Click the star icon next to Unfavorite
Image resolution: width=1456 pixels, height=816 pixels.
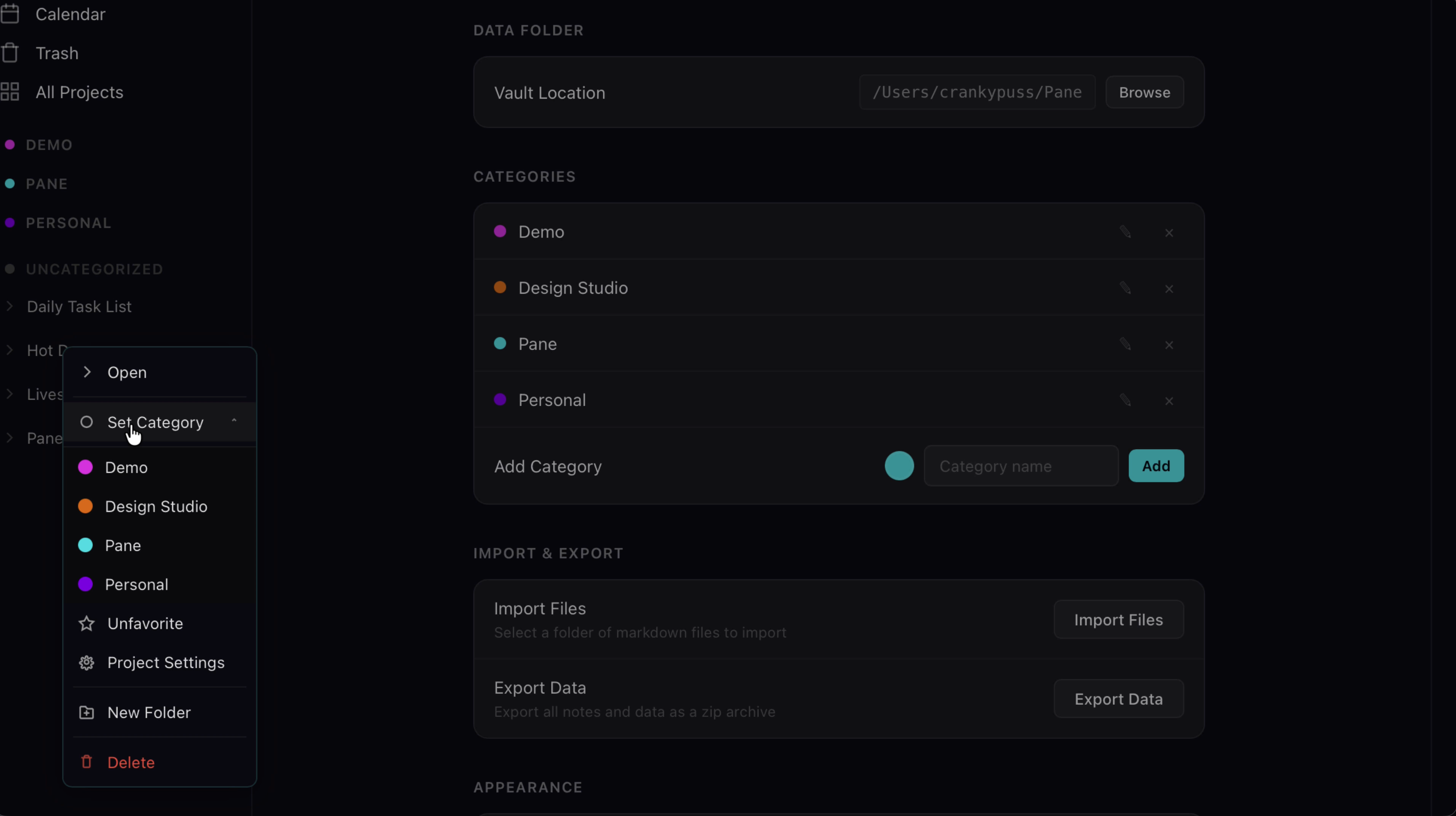87,623
